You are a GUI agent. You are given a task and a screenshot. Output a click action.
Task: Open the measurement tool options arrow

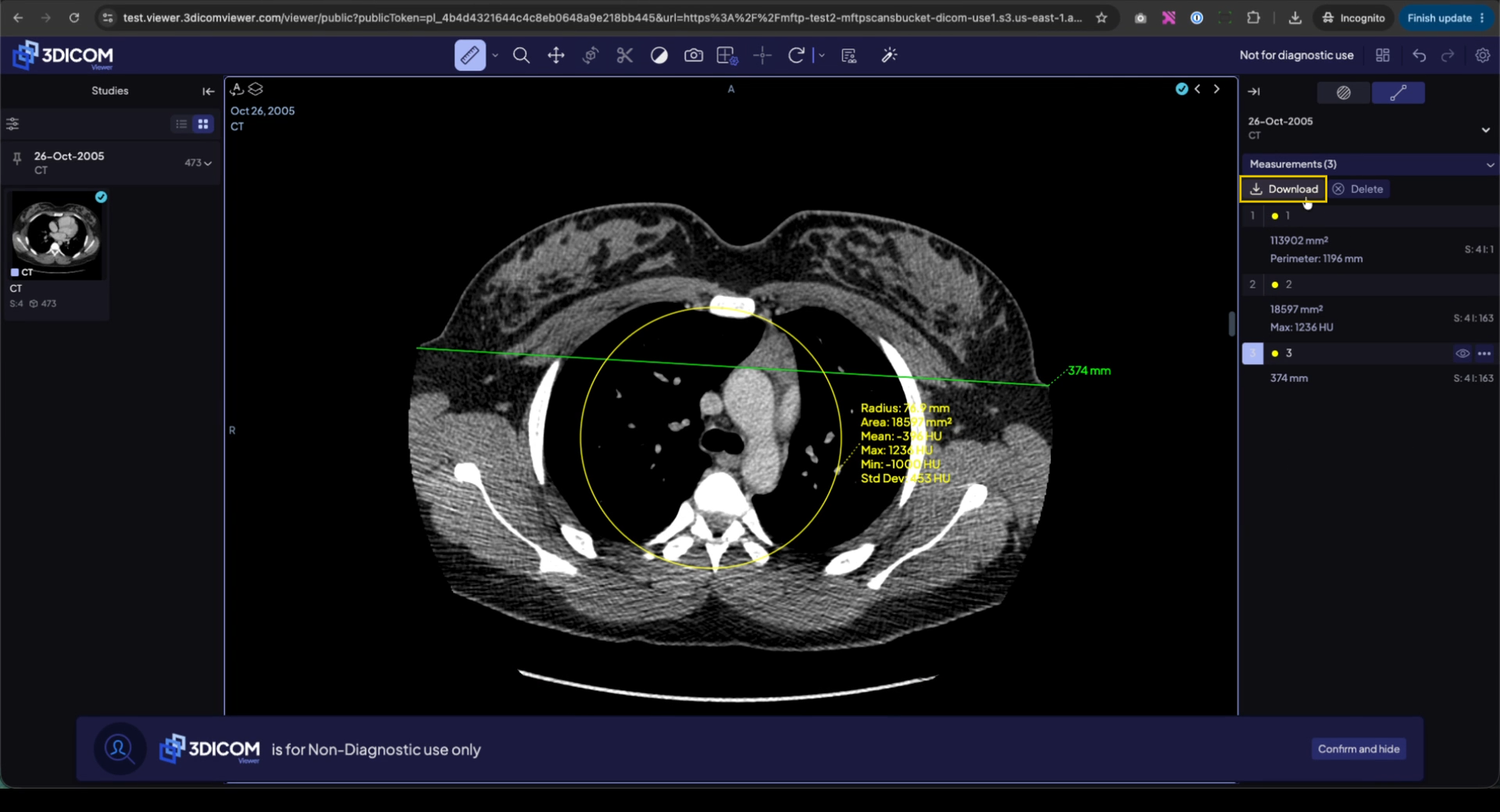(495, 55)
